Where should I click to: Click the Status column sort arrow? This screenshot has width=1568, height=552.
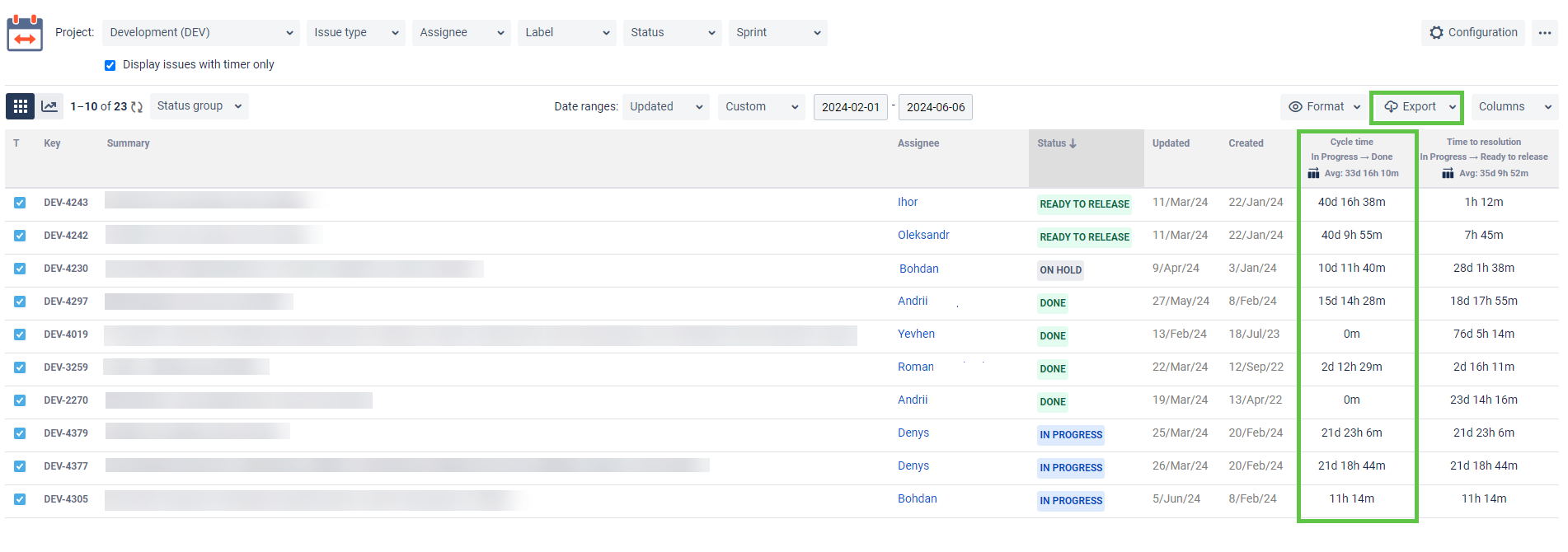coord(1073,143)
